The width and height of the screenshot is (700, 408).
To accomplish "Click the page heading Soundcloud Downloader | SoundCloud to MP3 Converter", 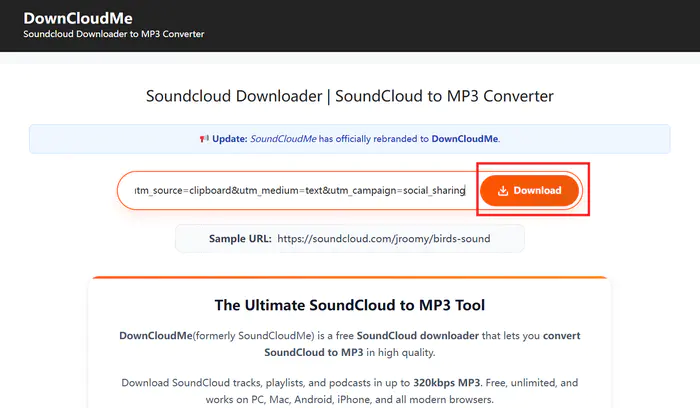I will (x=350, y=96).
